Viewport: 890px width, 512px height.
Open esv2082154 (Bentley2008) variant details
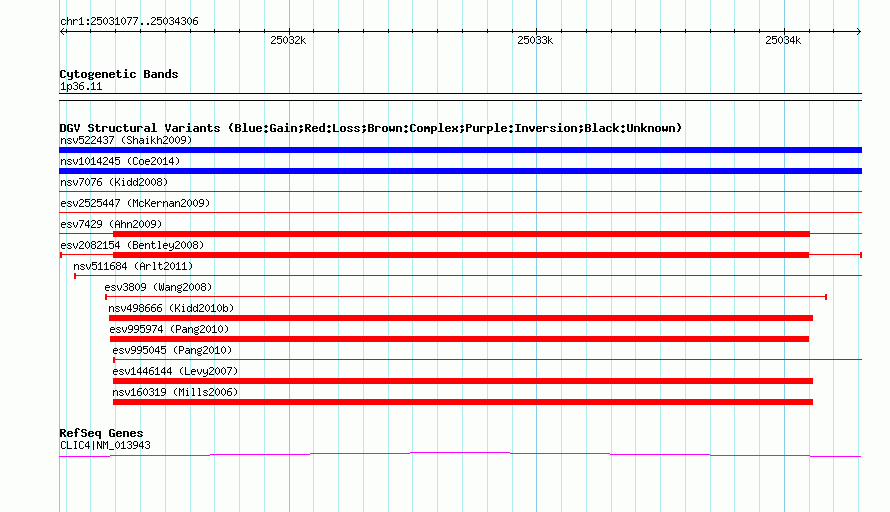click(x=132, y=245)
